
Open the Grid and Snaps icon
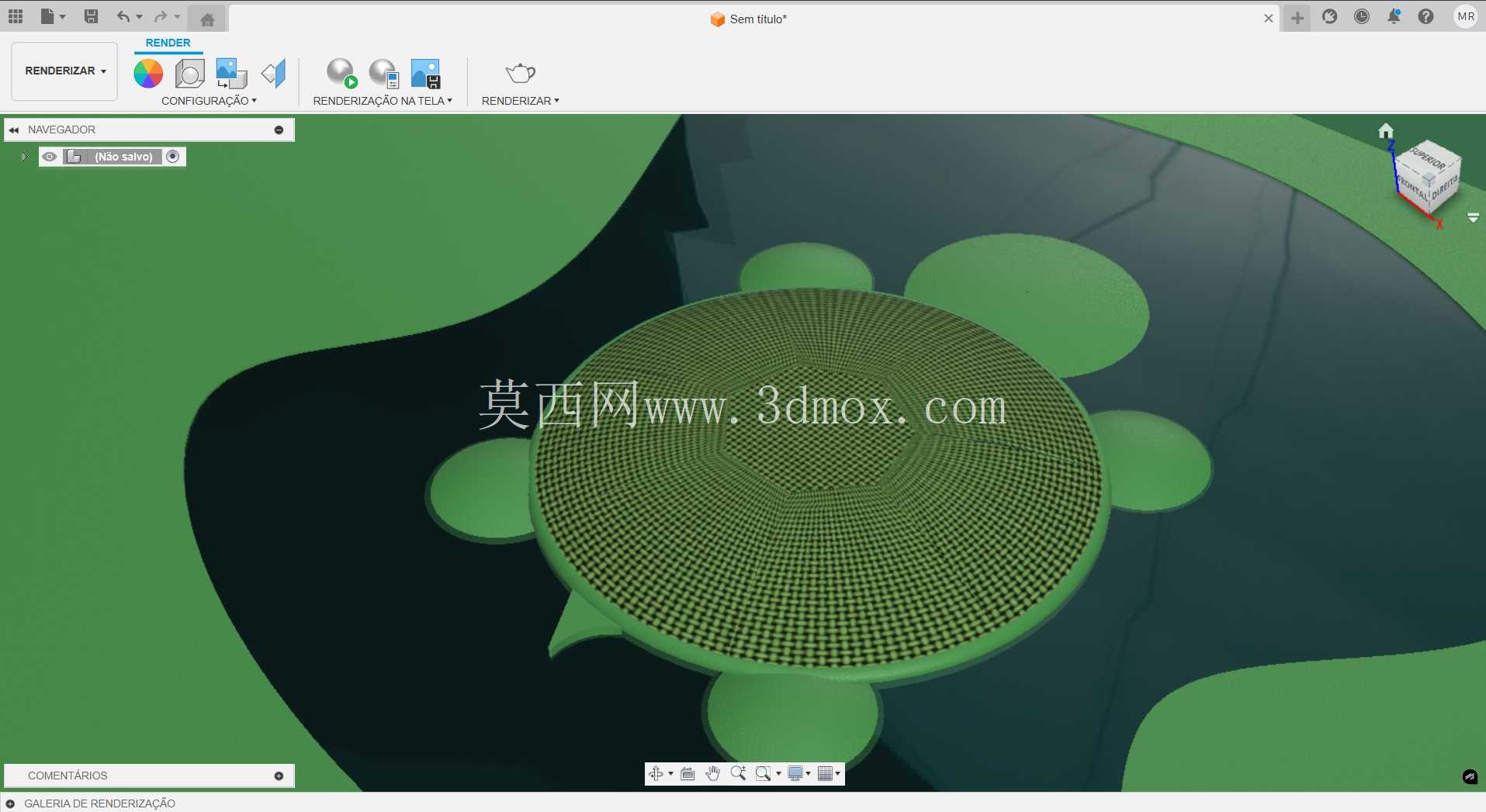point(825,773)
